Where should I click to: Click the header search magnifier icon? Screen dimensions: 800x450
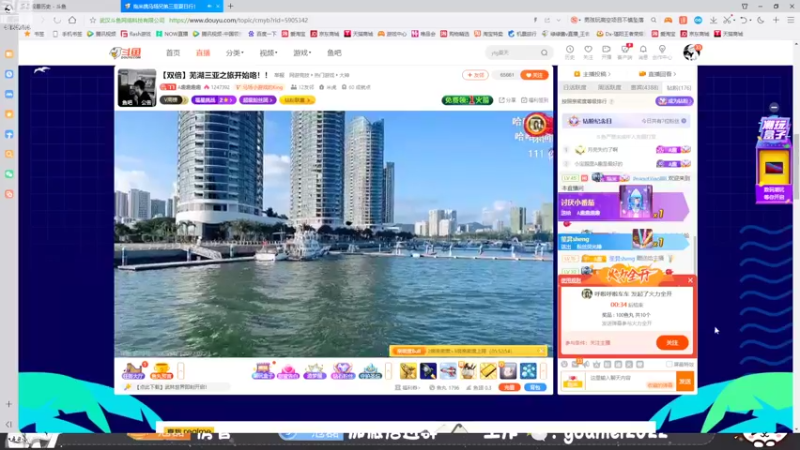(x=544, y=53)
